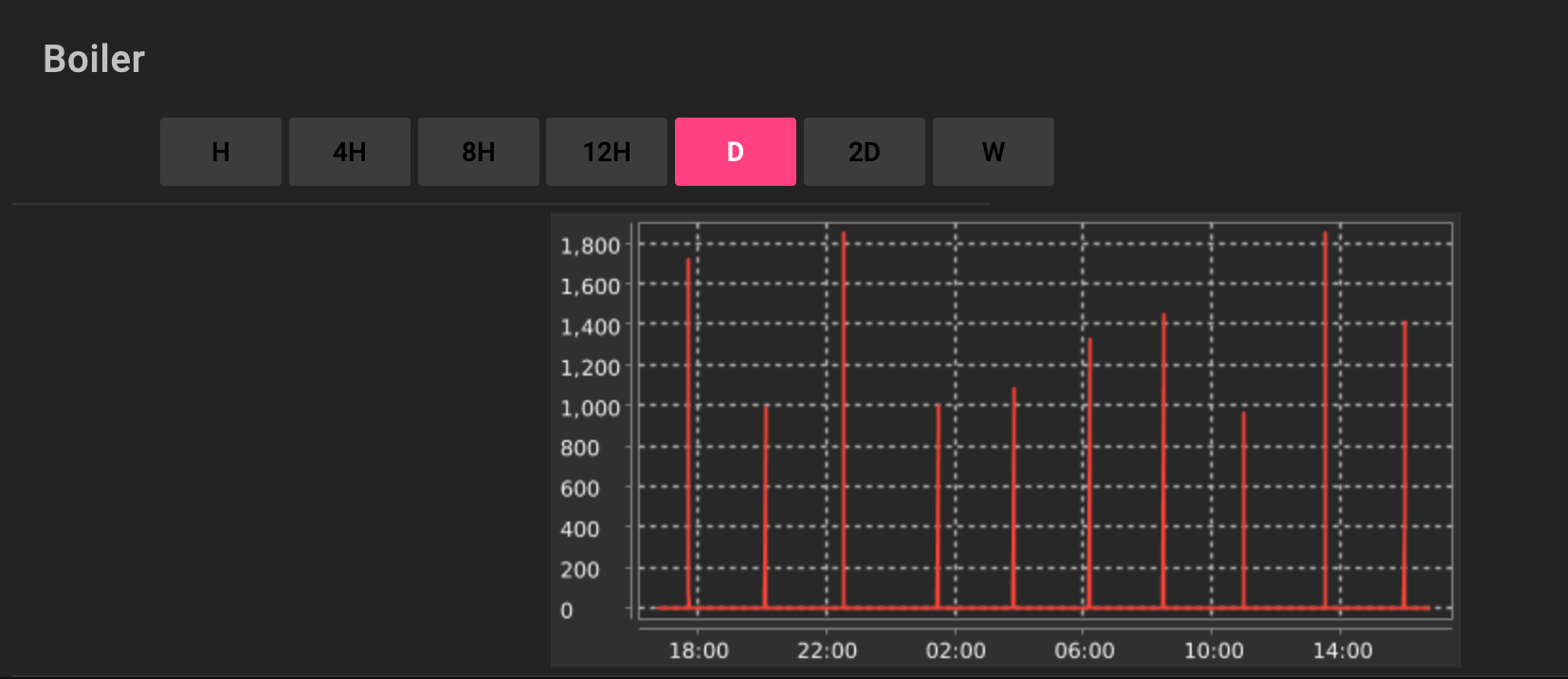Select the highlighted D day range
Screen dimensions: 1568x679
[736, 152]
